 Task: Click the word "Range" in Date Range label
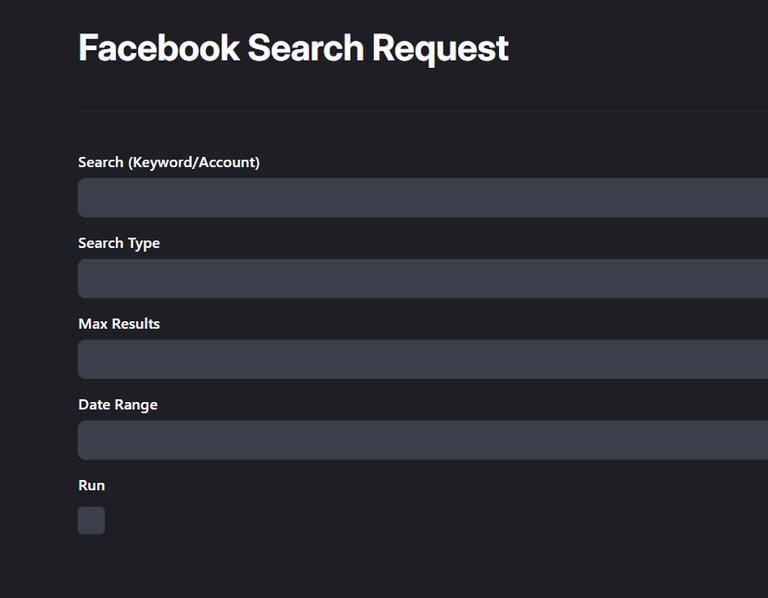(x=136, y=405)
